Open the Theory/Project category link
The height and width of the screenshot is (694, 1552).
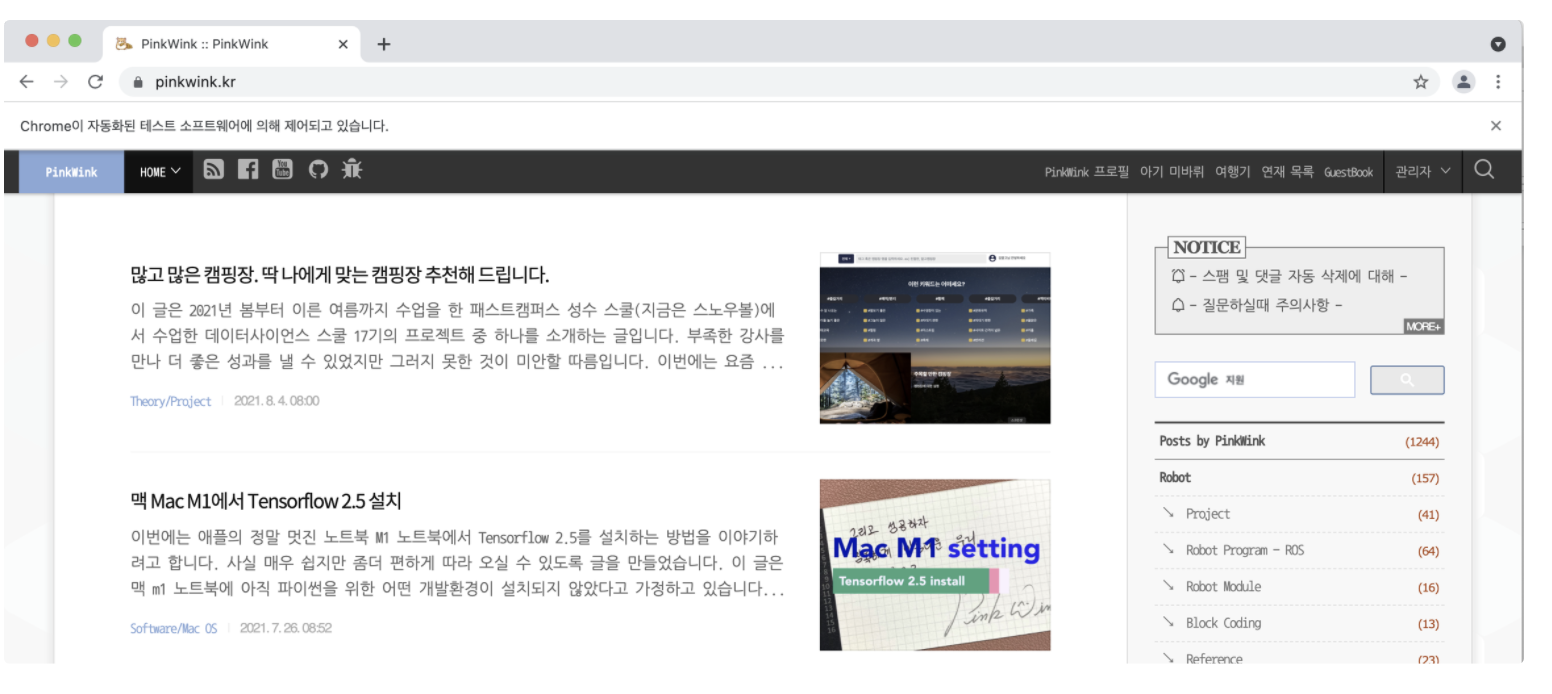170,401
